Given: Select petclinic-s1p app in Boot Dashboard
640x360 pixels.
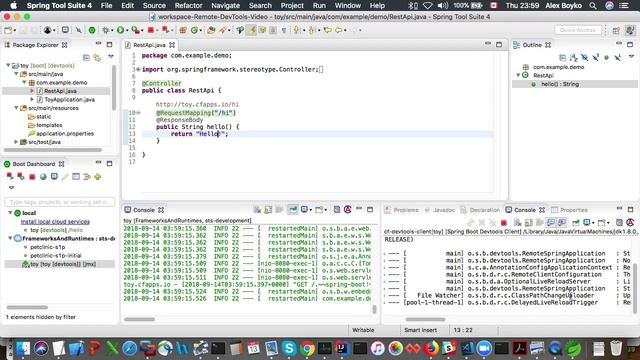Looking at the screenshot, I should (47, 247).
